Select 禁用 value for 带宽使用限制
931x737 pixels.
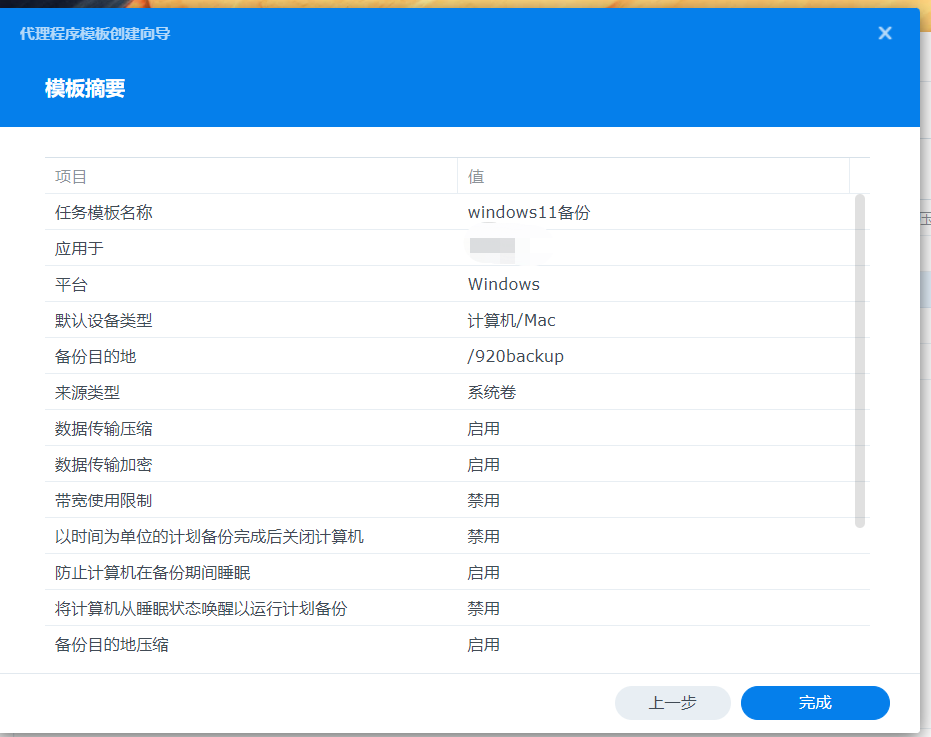tap(483, 501)
